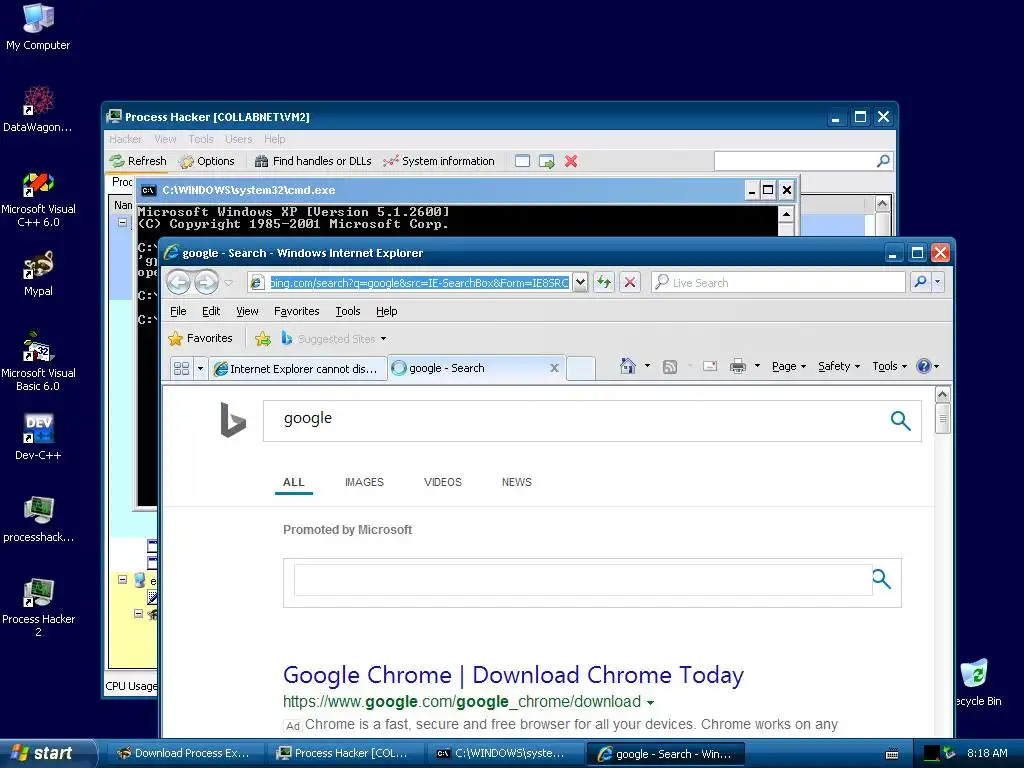Click the IE Refresh button

604,282
